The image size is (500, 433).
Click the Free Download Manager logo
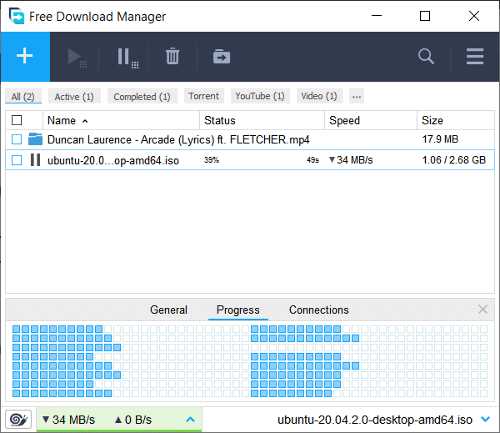tap(17, 16)
